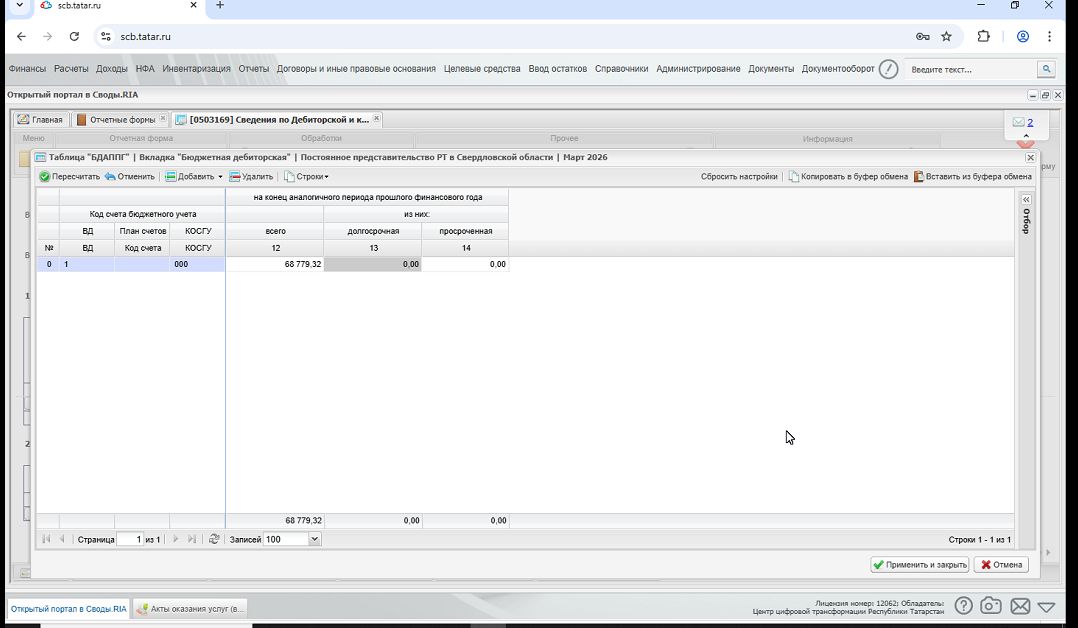This screenshot has width=1078, height=628.
Task: Click Применить и закрыть button
Action: (x=920, y=565)
